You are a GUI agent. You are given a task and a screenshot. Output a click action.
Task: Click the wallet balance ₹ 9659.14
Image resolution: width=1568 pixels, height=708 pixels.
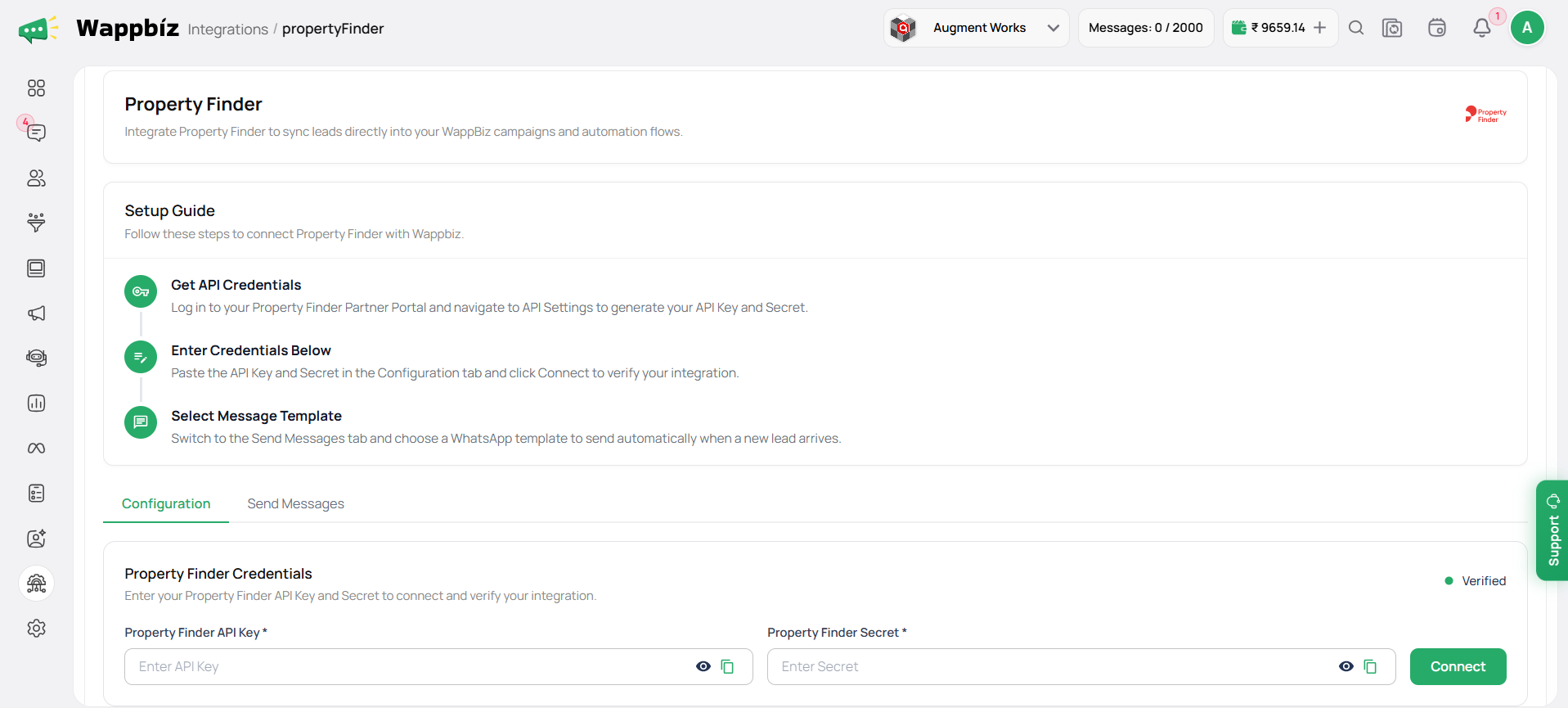[1278, 28]
